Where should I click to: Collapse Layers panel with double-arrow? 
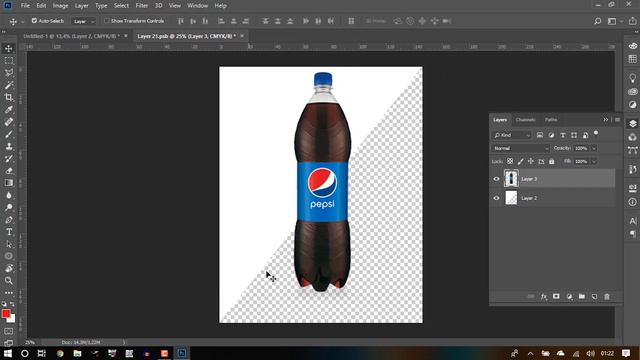(606, 120)
